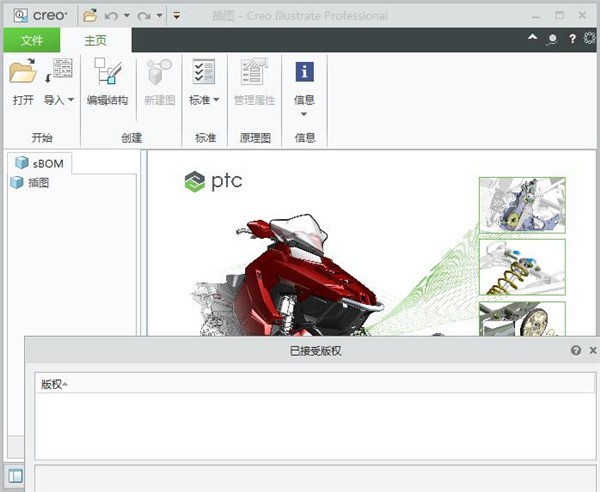Click help icon in 已接受版权 dialog
The height and width of the screenshot is (492, 600).
point(576,350)
